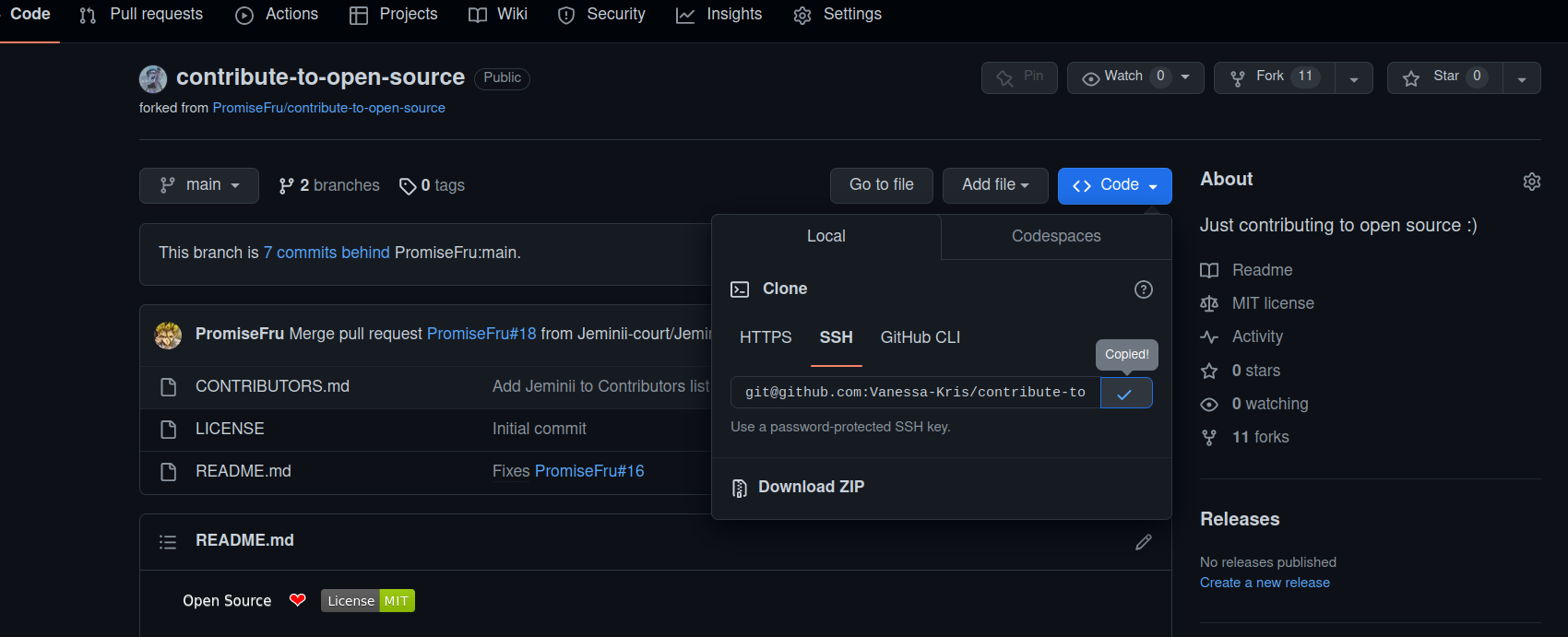Select the GitHub CLI clone option
1568x637 pixels.
[x=921, y=337]
